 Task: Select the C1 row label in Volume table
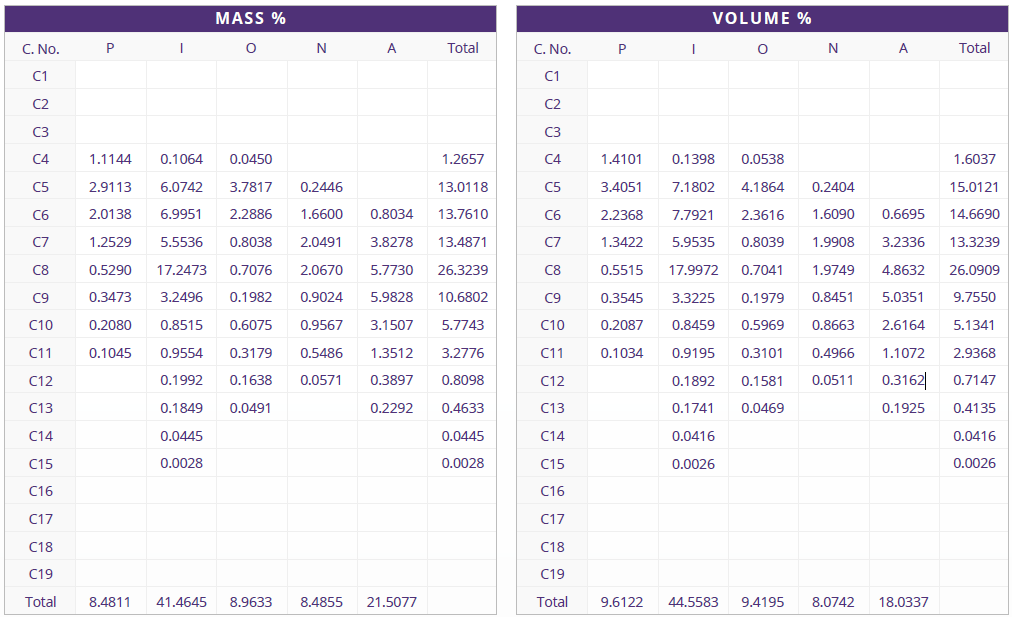pyautogui.click(x=552, y=76)
